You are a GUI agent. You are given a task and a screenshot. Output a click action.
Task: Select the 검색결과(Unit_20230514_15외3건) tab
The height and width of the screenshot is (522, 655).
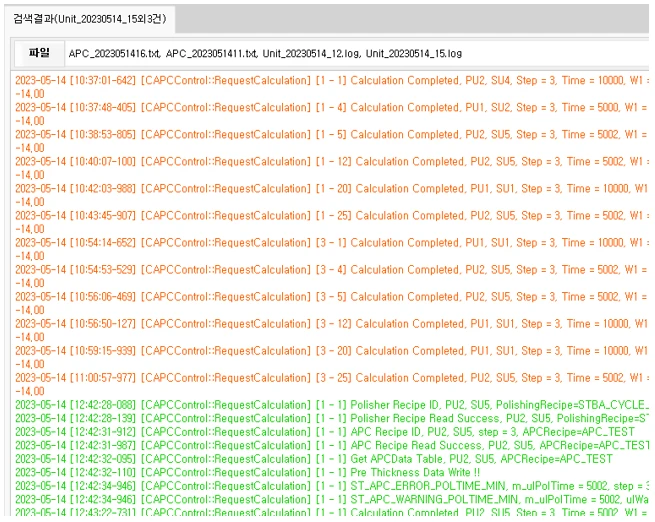pyautogui.click(x=90, y=19)
